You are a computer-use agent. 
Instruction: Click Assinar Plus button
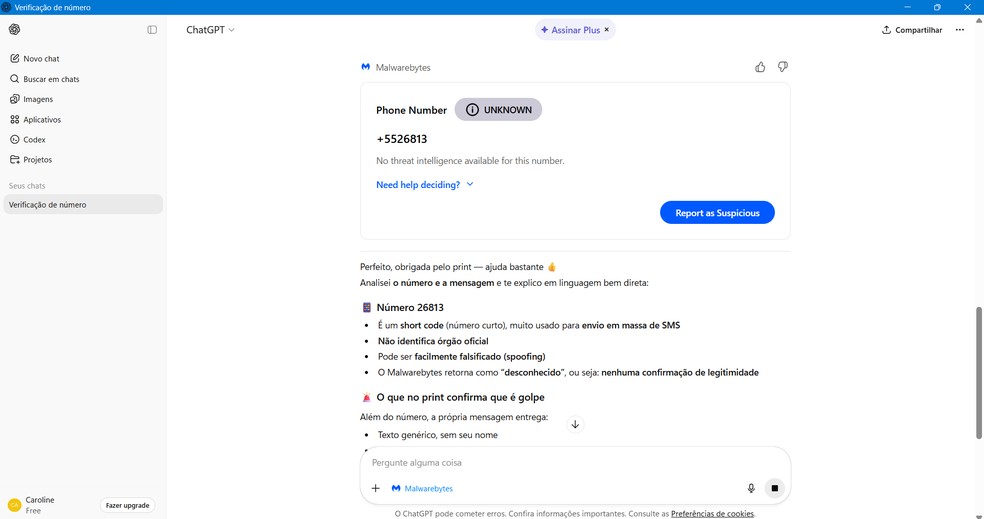click(570, 29)
